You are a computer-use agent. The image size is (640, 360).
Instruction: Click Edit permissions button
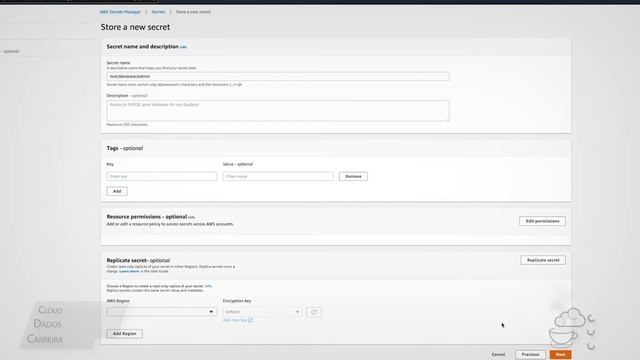[542, 221]
